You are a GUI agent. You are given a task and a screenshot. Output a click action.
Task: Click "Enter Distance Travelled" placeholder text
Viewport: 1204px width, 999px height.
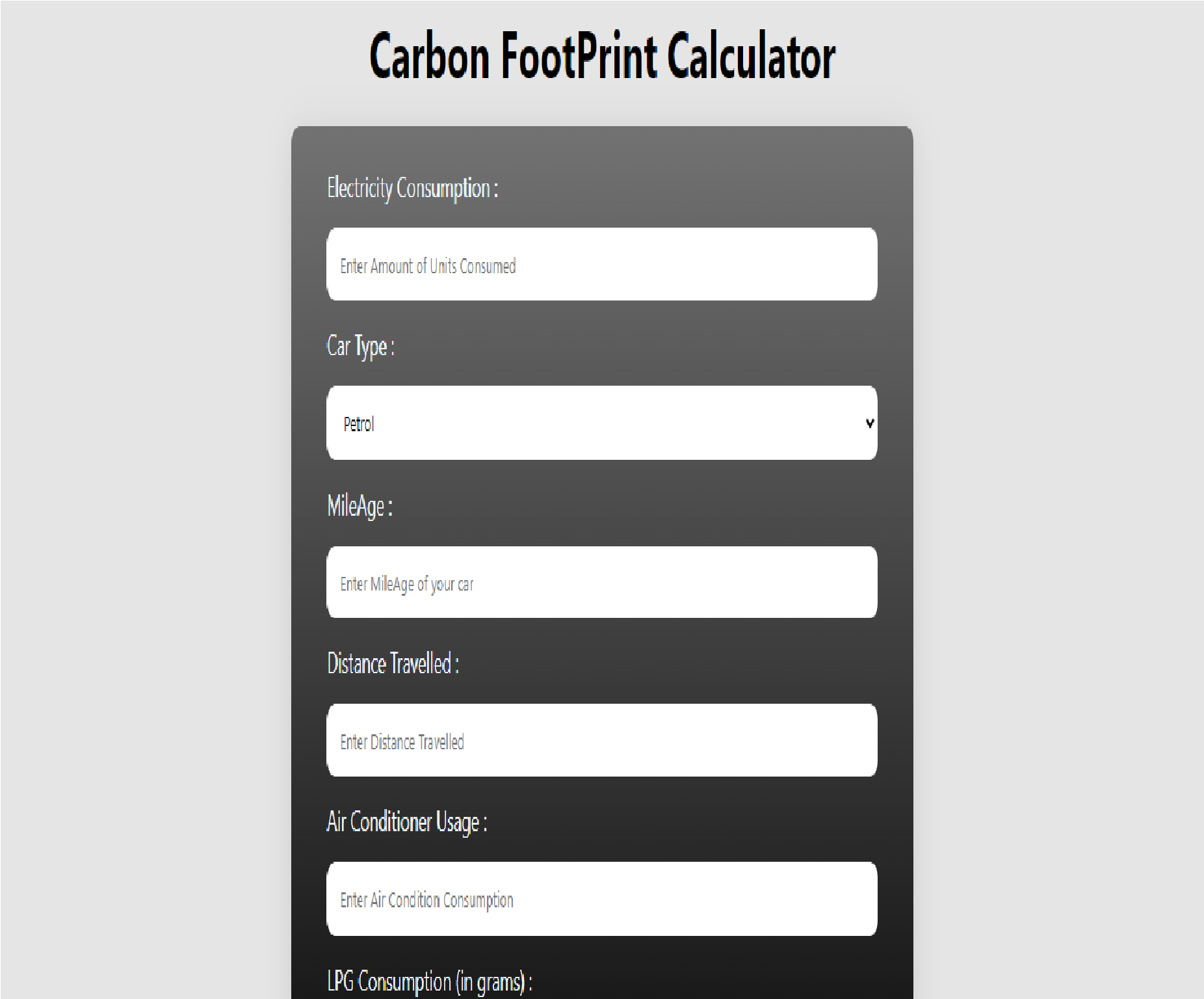coord(402,742)
